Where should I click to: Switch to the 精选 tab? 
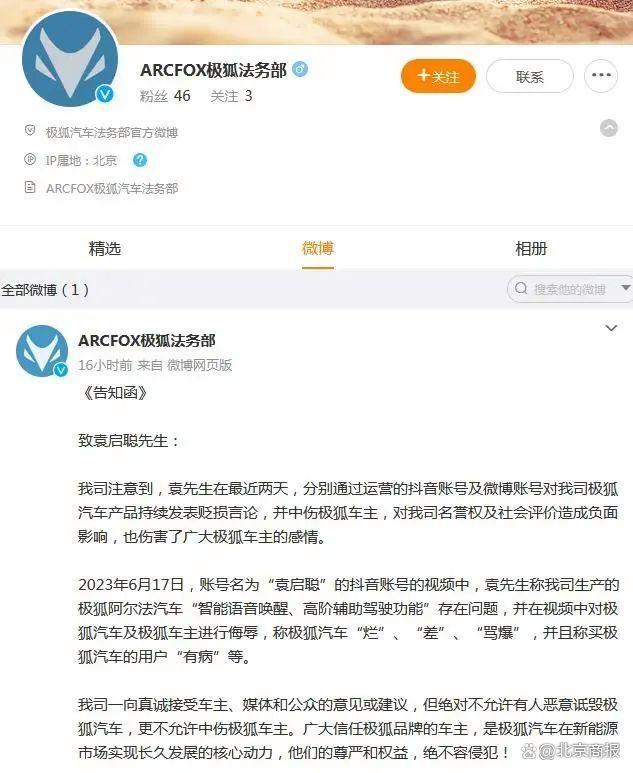(x=105, y=248)
